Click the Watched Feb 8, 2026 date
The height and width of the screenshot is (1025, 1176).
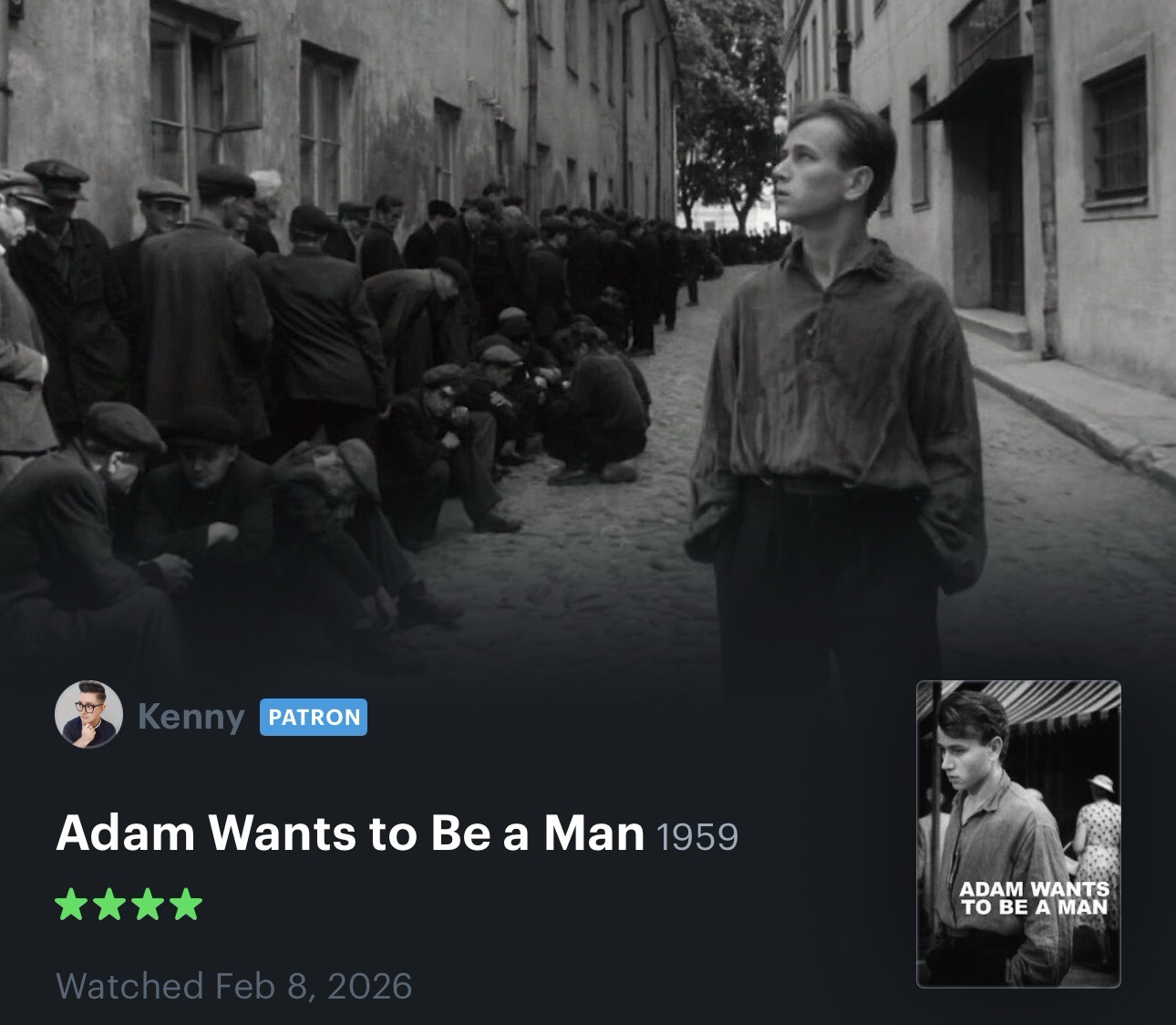click(234, 986)
